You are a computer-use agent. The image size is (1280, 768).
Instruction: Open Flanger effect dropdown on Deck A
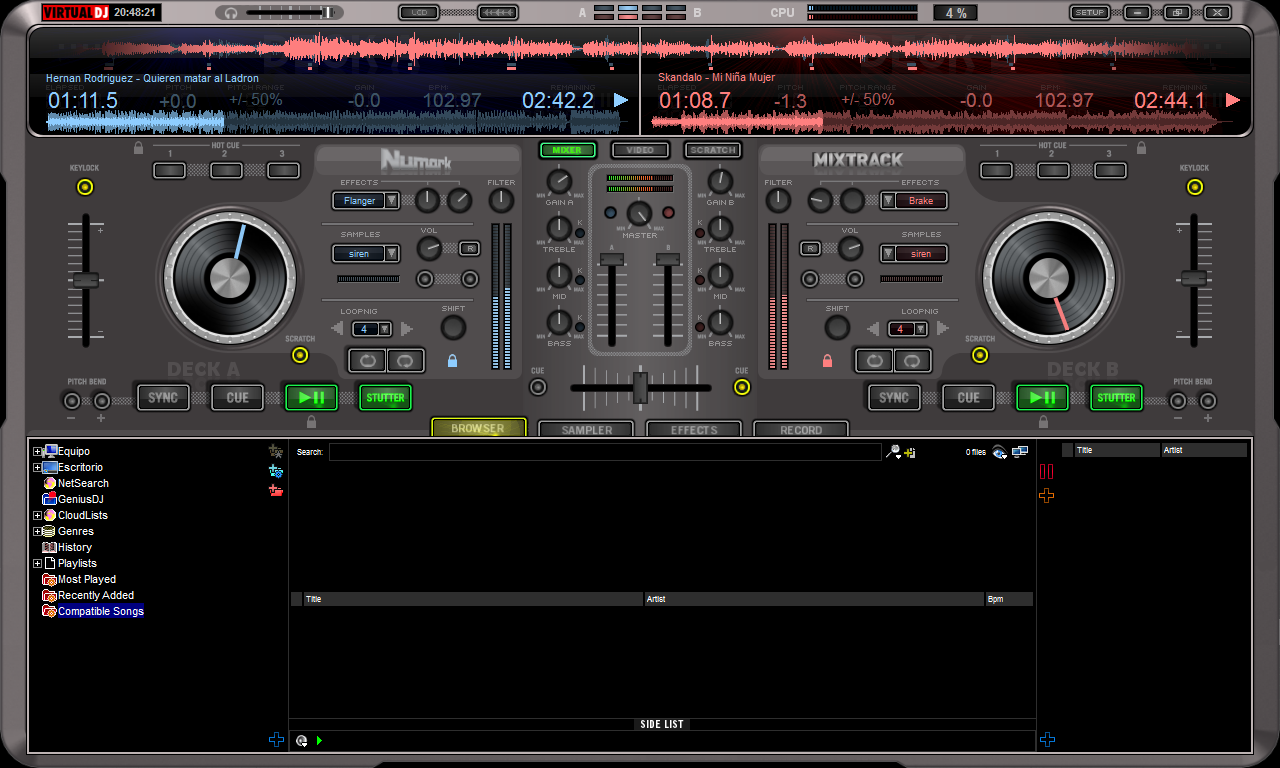point(392,200)
